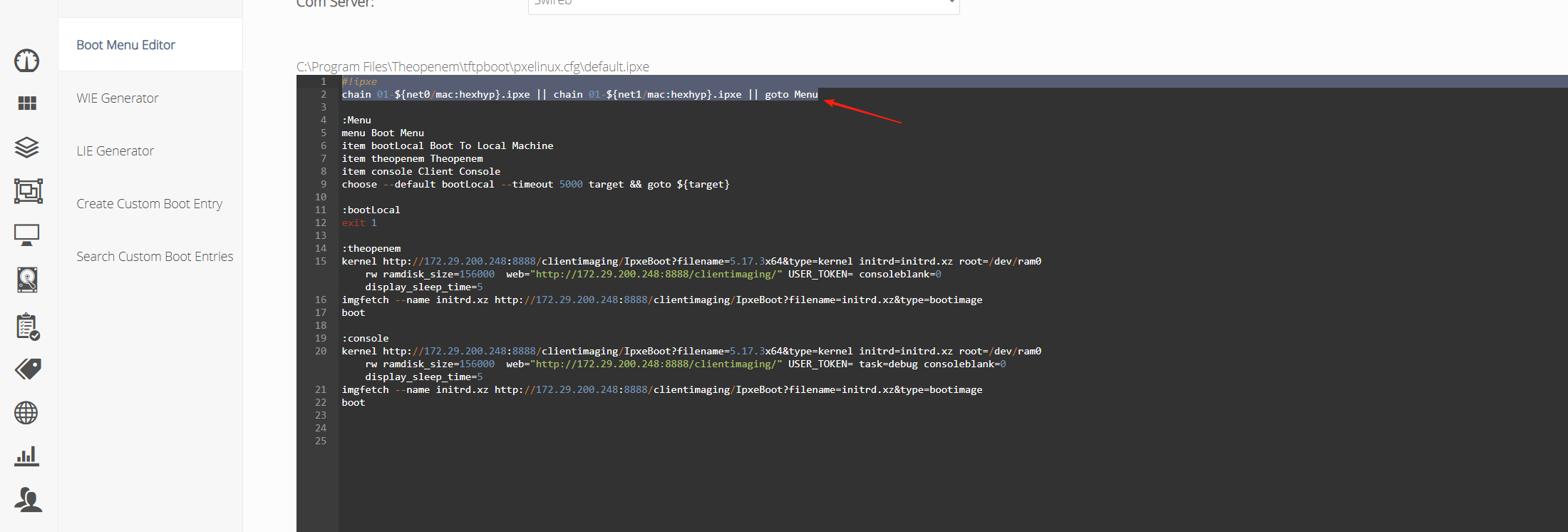Click the ':Menu' label line
The image size is (1568, 532).
point(356,120)
